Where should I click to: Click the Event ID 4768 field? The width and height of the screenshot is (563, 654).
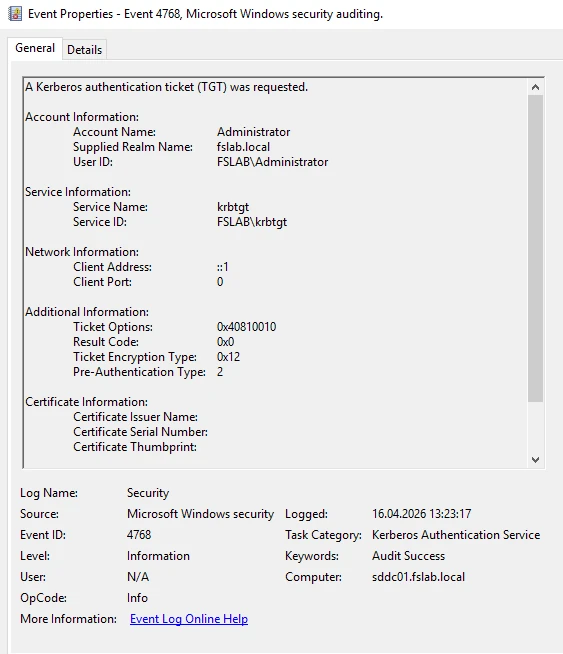pyautogui.click(x=139, y=535)
